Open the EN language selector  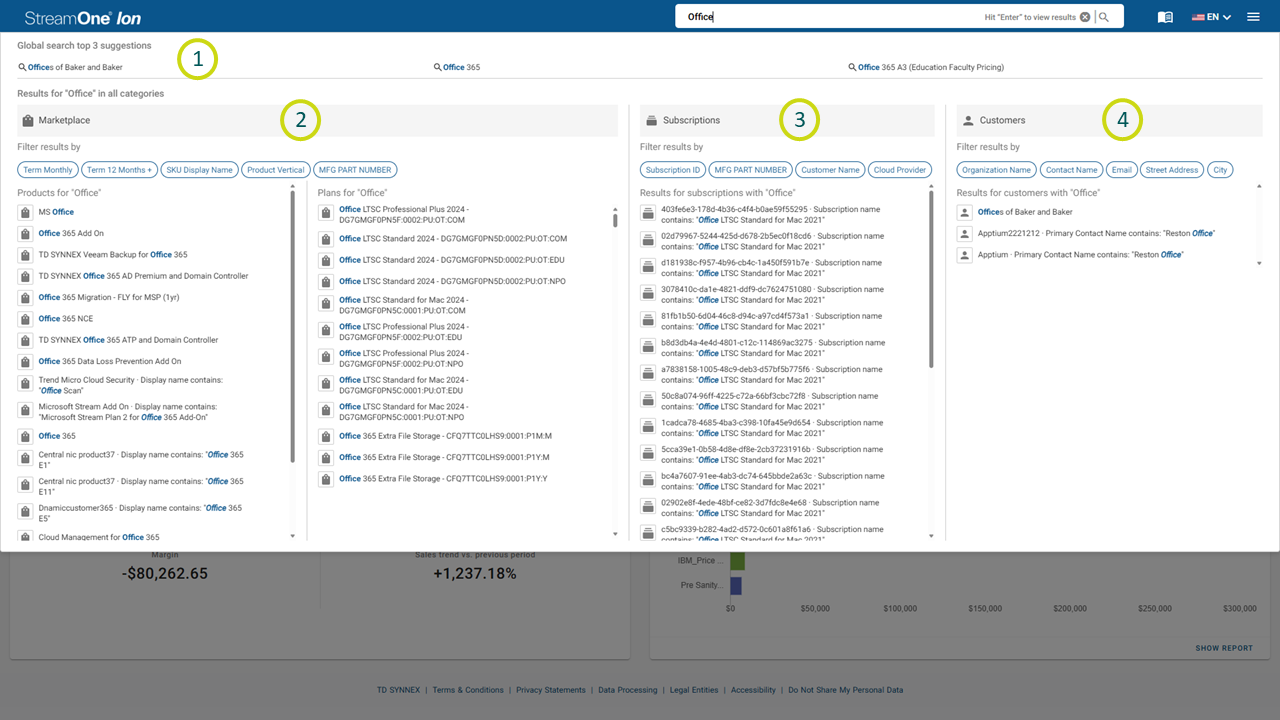[1211, 17]
